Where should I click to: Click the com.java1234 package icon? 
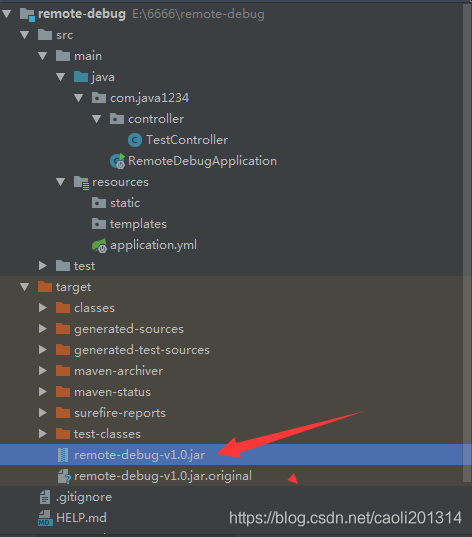coord(99,98)
